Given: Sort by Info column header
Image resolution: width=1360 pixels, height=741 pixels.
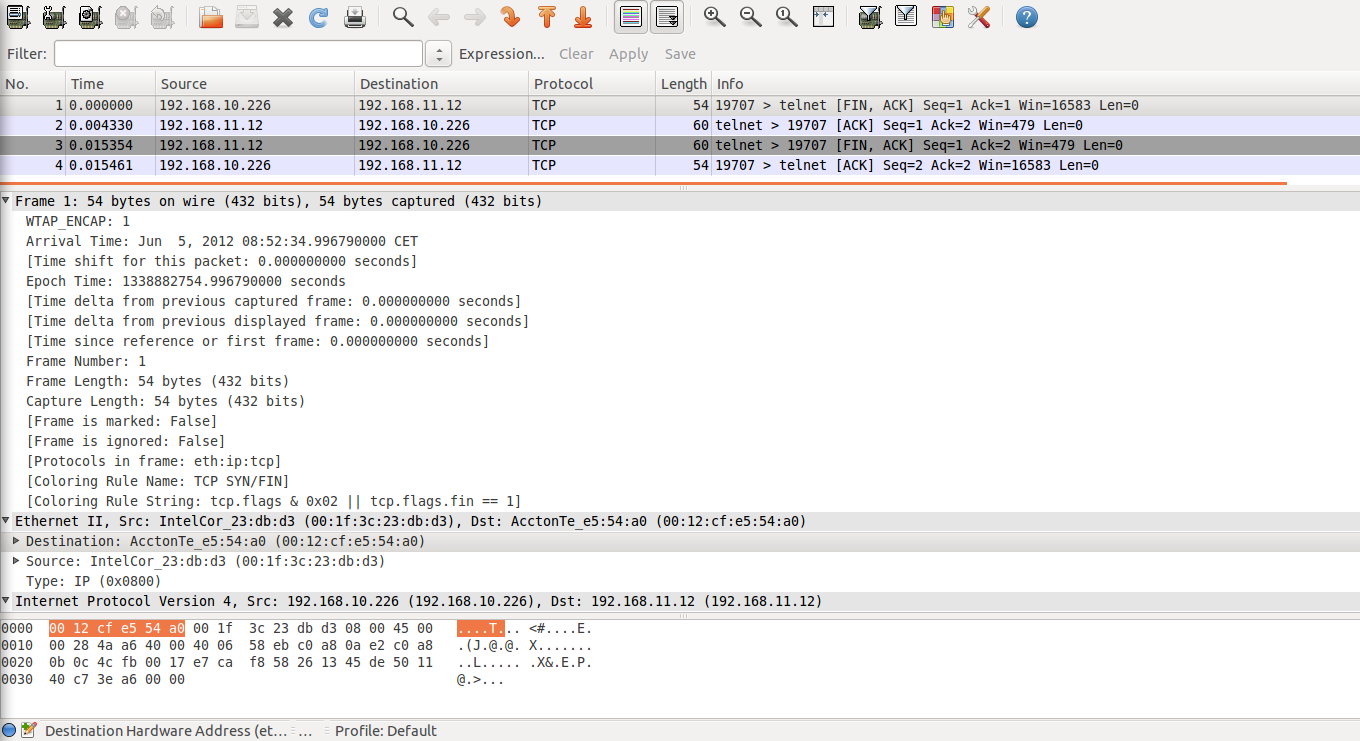Looking at the screenshot, I should tap(1035, 84).
